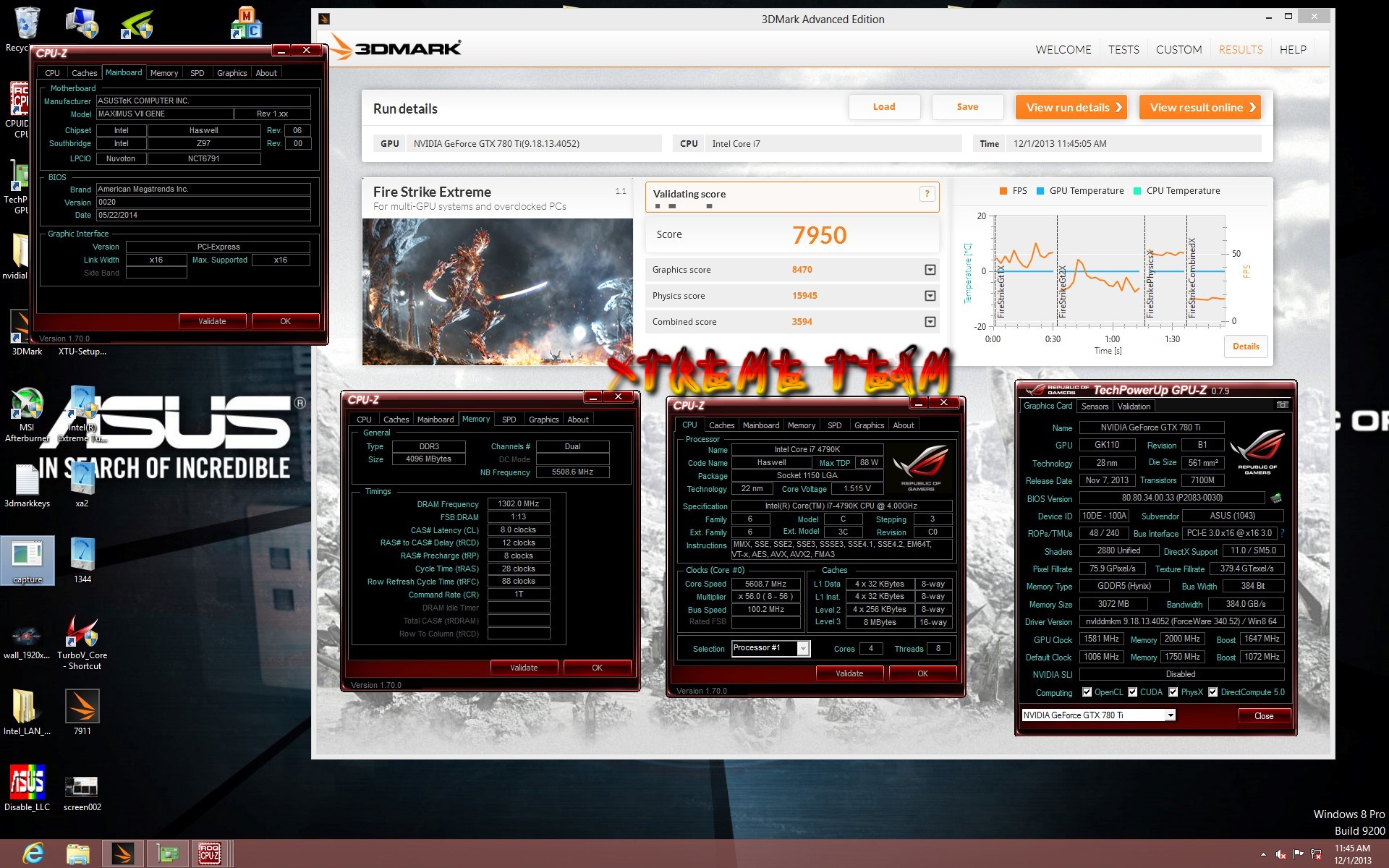This screenshot has height=868, width=1389.
Task: Click OK in the Memory CPU-Z window
Action: click(x=597, y=668)
